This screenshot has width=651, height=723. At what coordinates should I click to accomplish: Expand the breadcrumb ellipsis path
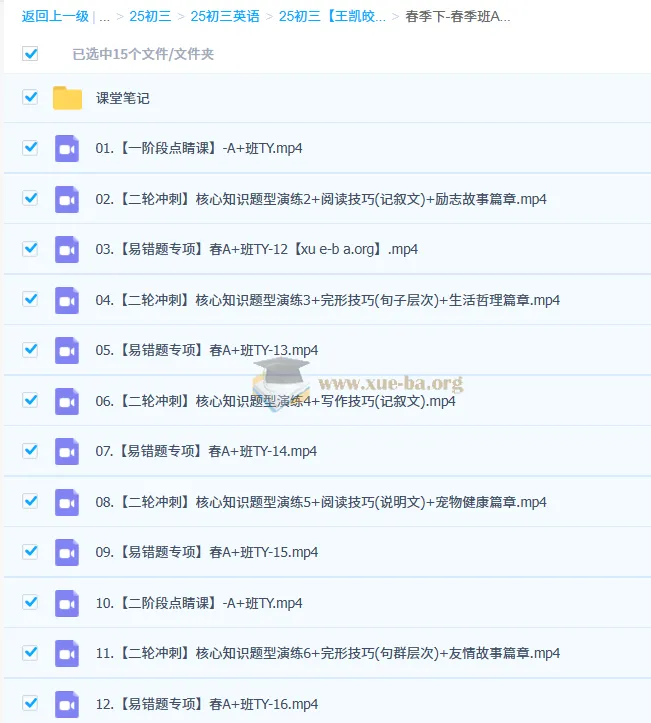104,16
